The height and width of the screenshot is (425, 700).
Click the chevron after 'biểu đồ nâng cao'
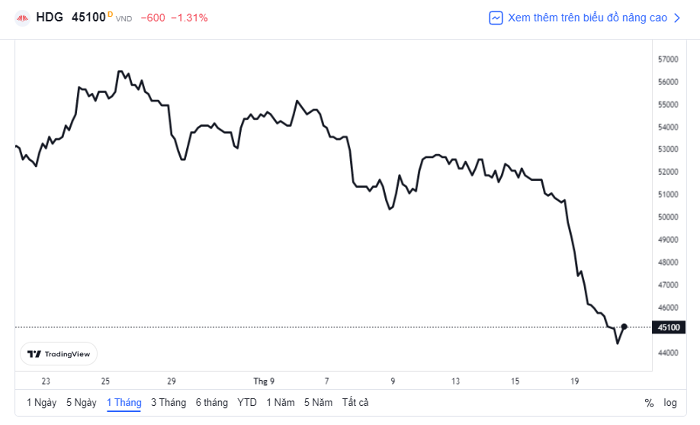(677, 18)
